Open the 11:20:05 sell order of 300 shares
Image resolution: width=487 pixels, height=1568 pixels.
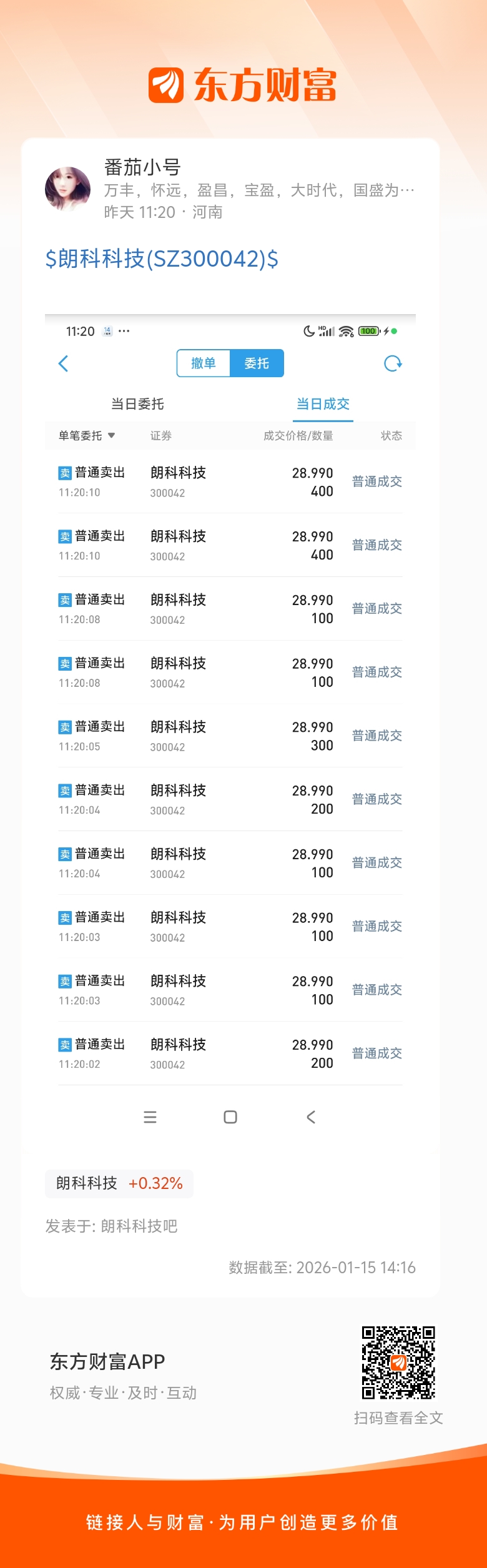click(x=230, y=736)
